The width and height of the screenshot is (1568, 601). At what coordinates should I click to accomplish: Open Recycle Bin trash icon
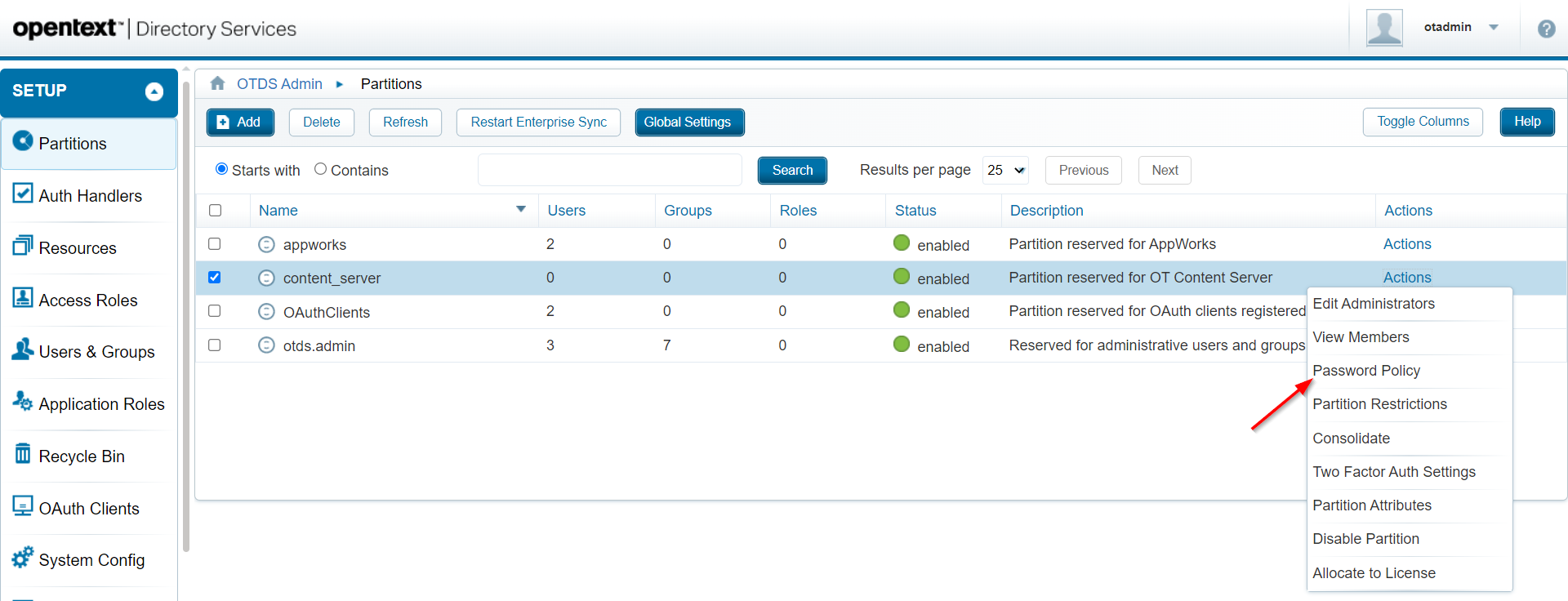(x=23, y=453)
